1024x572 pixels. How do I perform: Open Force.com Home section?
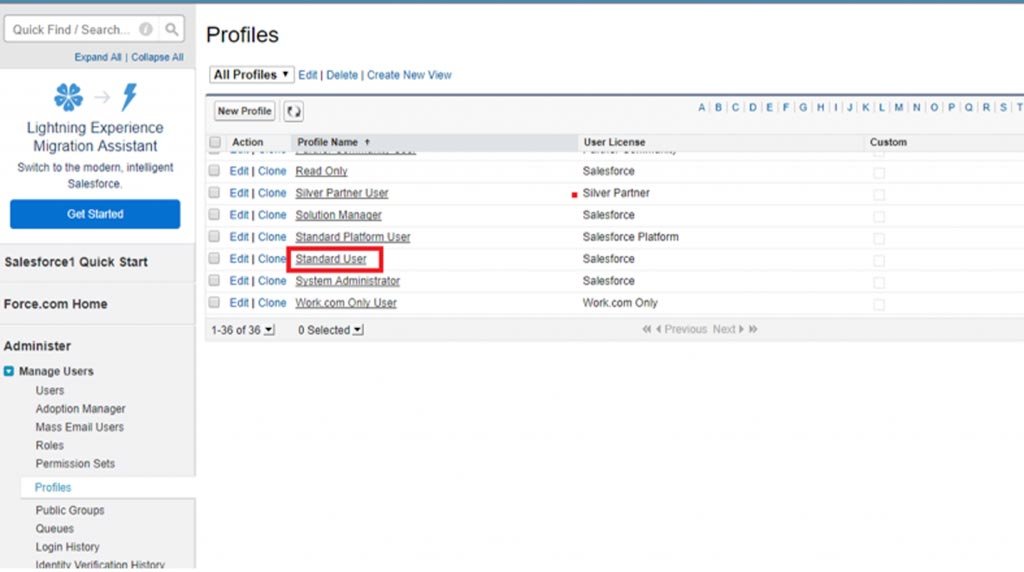click(56, 304)
